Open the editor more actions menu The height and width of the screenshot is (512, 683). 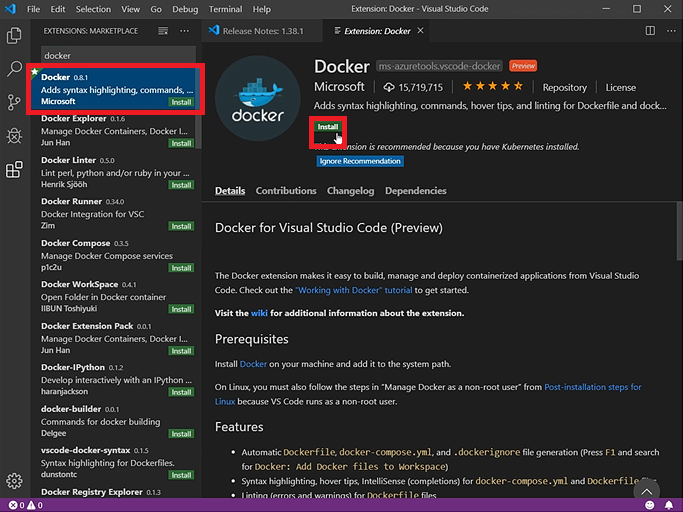(x=671, y=31)
